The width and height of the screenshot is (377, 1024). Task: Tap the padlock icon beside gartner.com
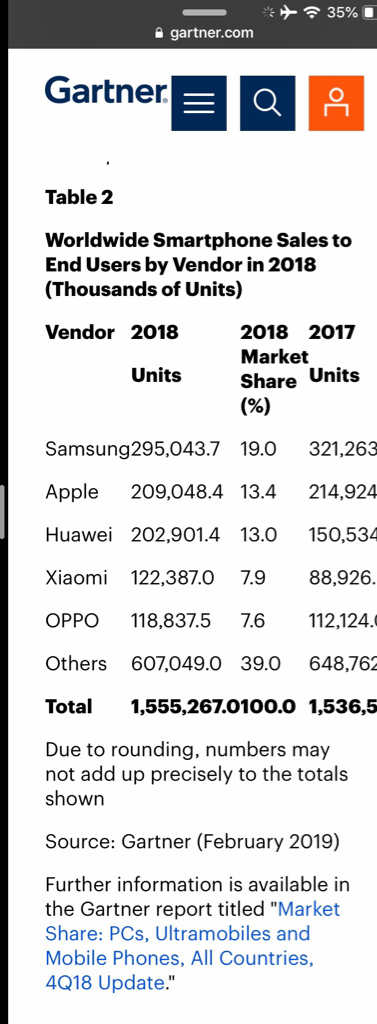(158, 33)
